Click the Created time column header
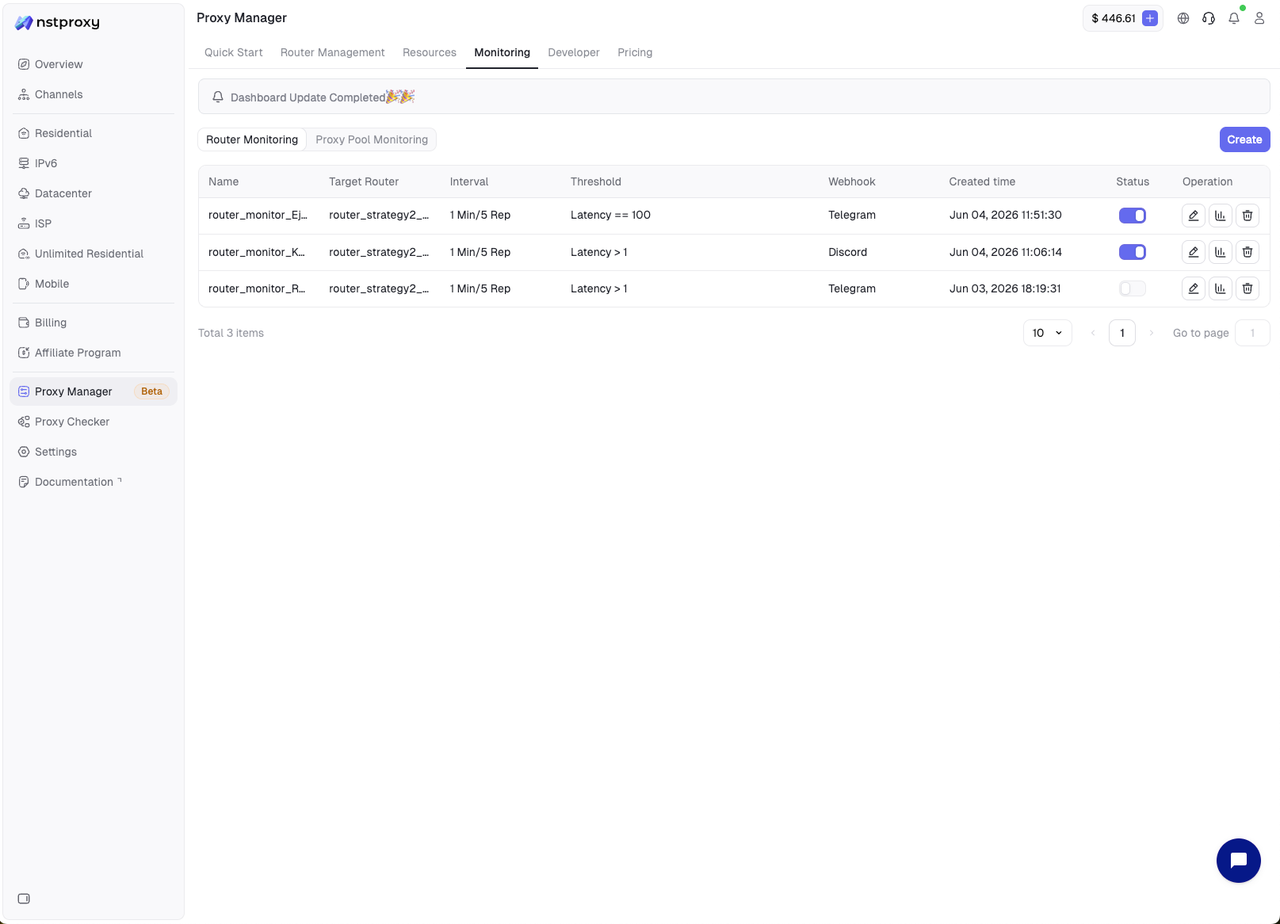The height and width of the screenshot is (924, 1280). pos(982,182)
